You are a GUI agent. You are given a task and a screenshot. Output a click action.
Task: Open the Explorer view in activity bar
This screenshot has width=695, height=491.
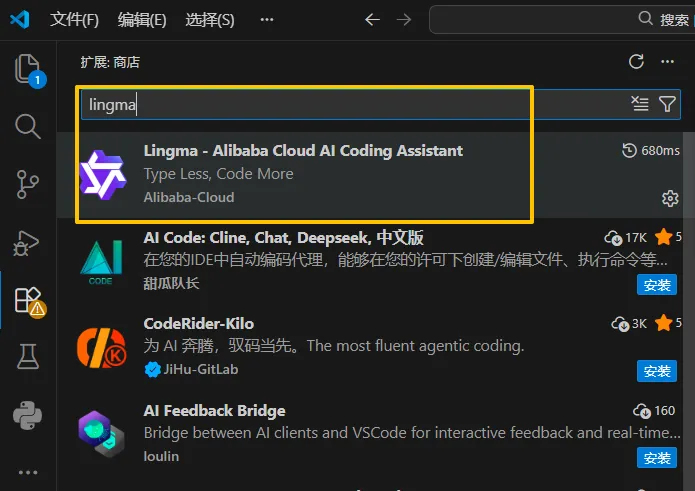coord(28,69)
